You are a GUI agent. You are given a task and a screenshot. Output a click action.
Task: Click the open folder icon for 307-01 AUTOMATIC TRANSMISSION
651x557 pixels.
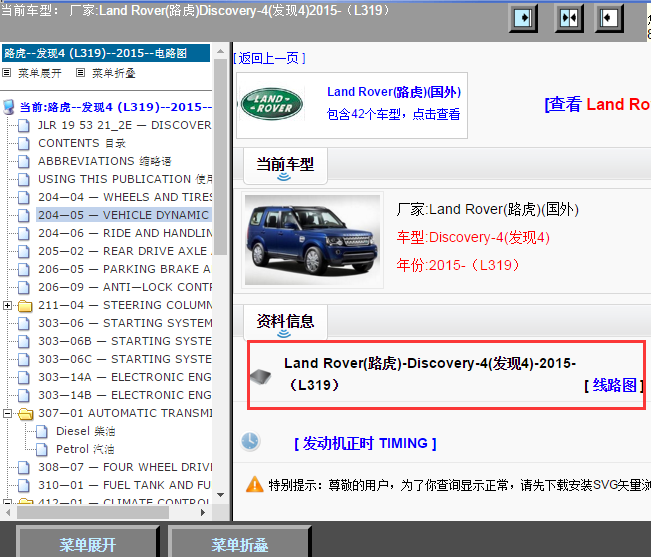pos(26,414)
